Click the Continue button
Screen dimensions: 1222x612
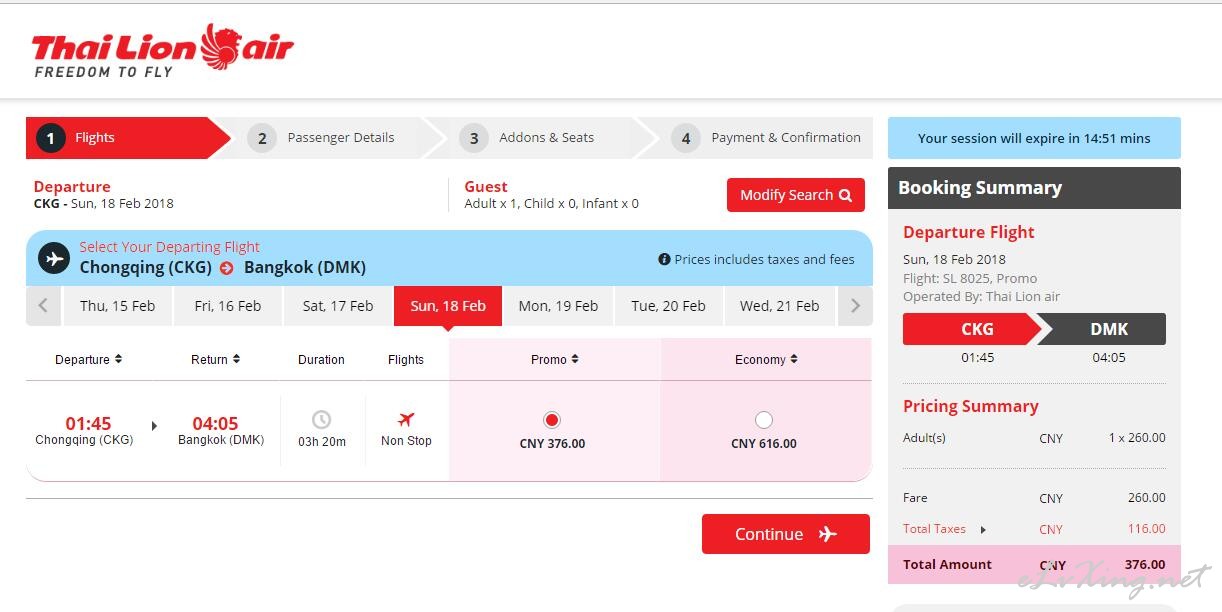[x=786, y=534]
